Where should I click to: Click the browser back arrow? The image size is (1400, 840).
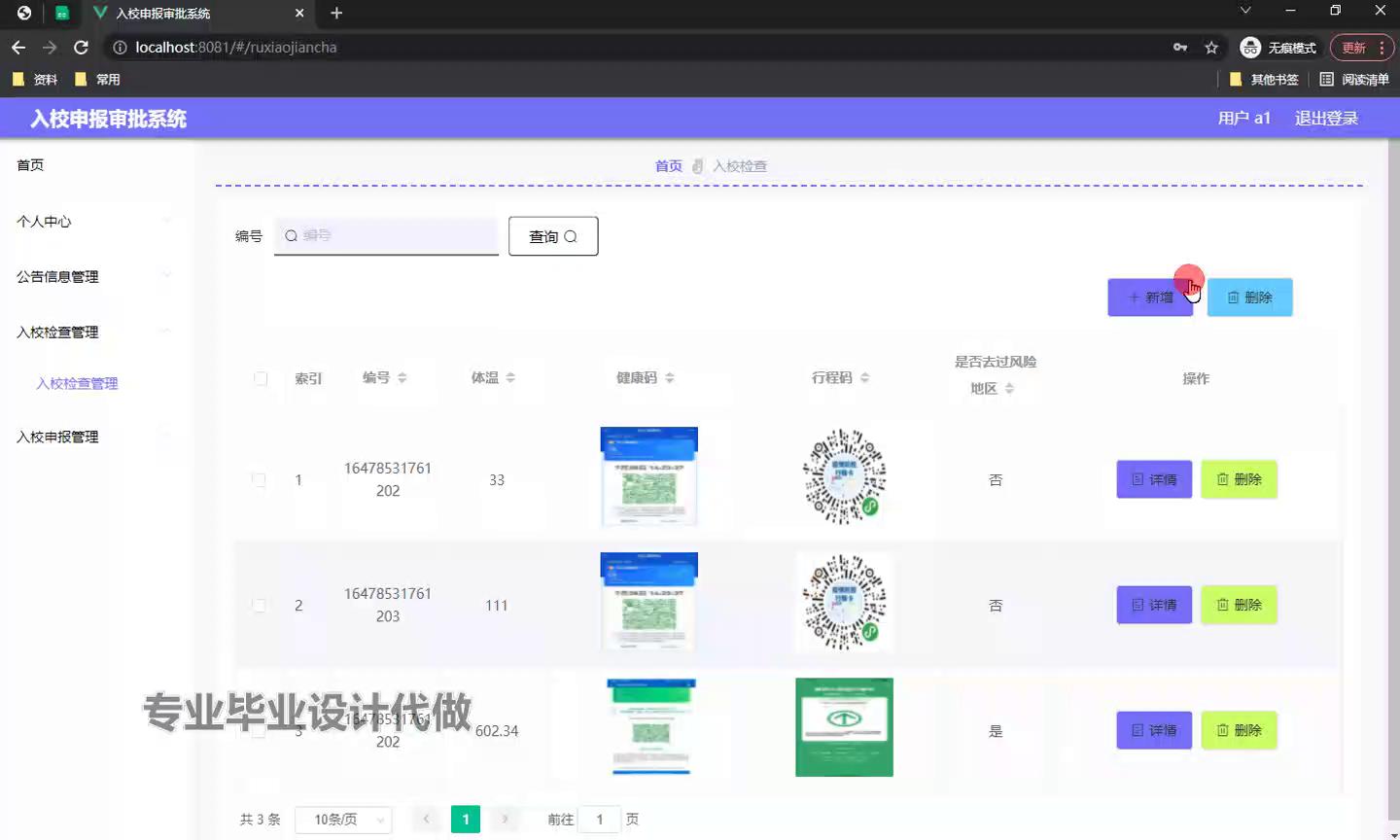pos(18,47)
